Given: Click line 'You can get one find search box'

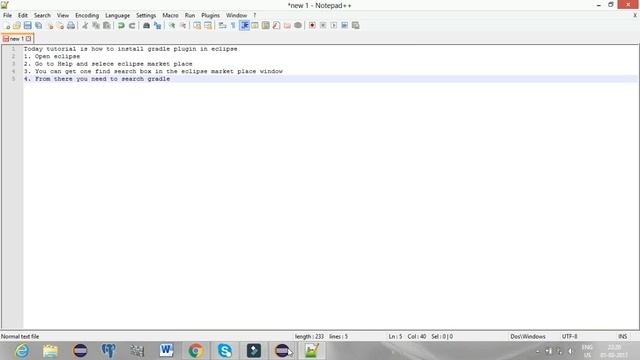Looking at the screenshot, I should pos(153,71).
